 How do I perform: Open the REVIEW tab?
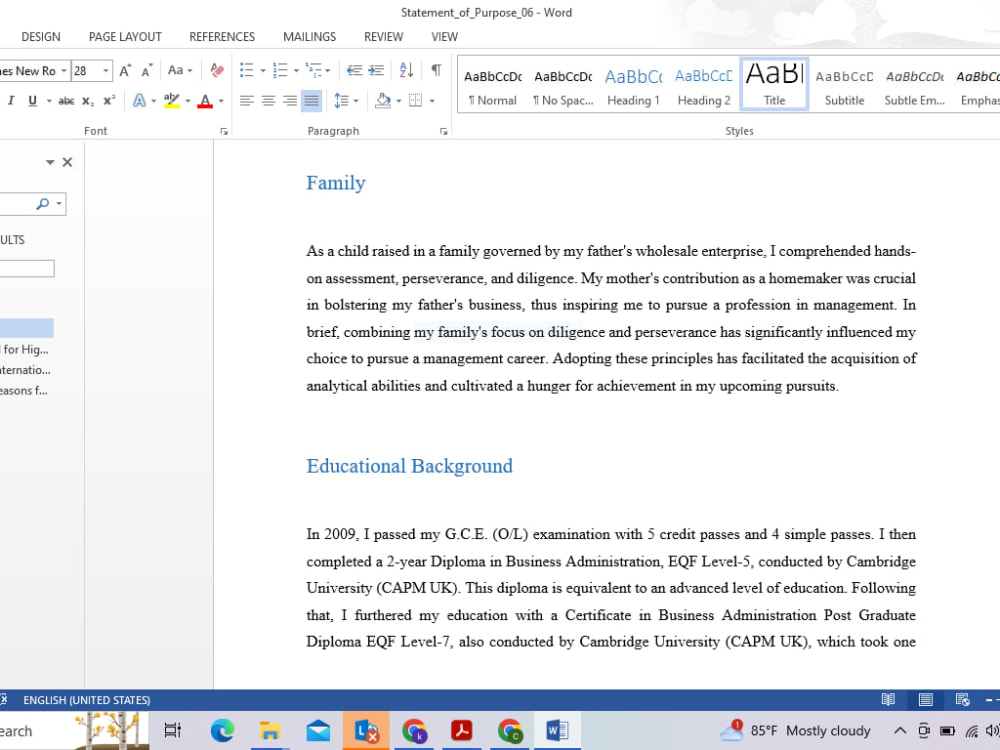[x=383, y=37]
